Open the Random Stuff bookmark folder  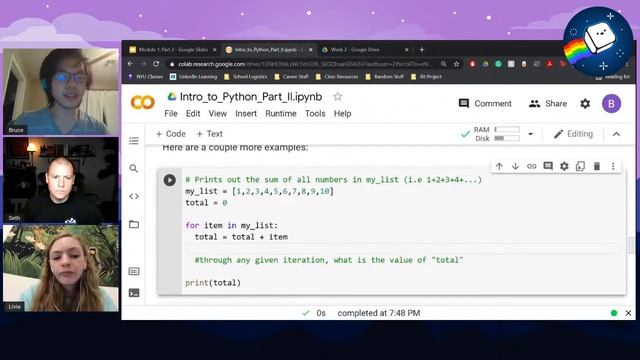(384, 77)
